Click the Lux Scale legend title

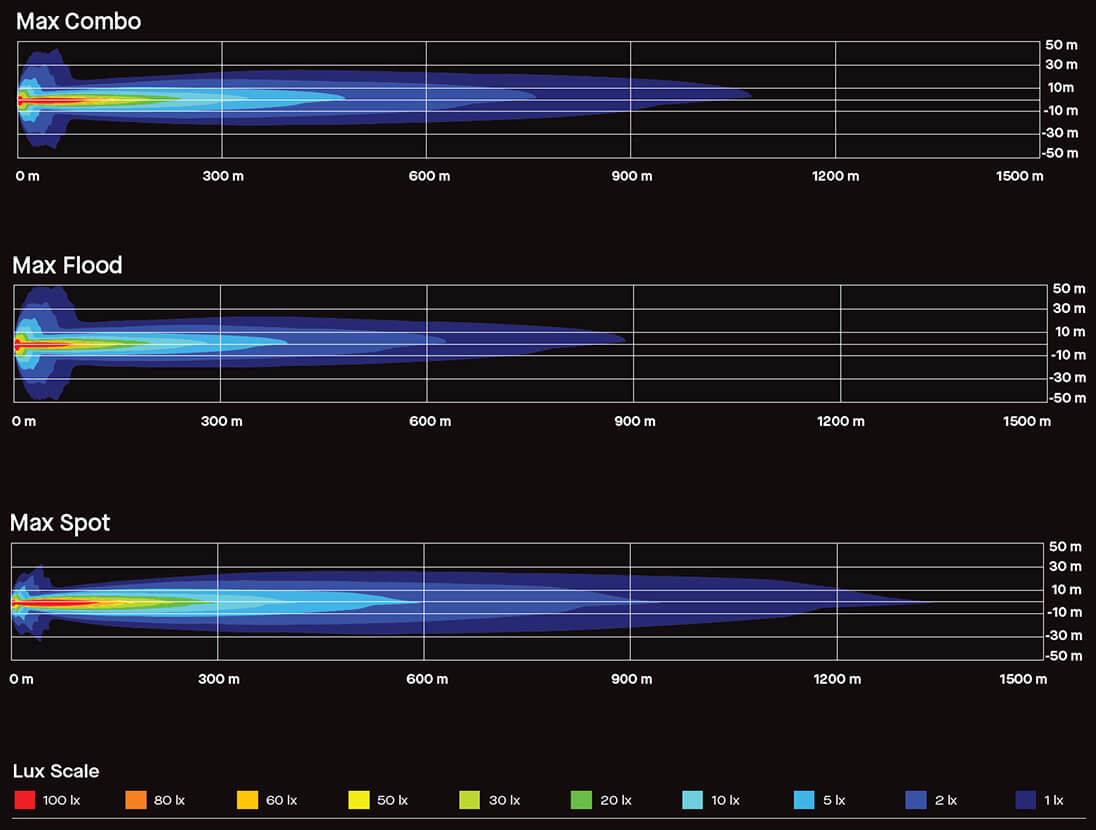pyautogui.click(x=56, y=771)
